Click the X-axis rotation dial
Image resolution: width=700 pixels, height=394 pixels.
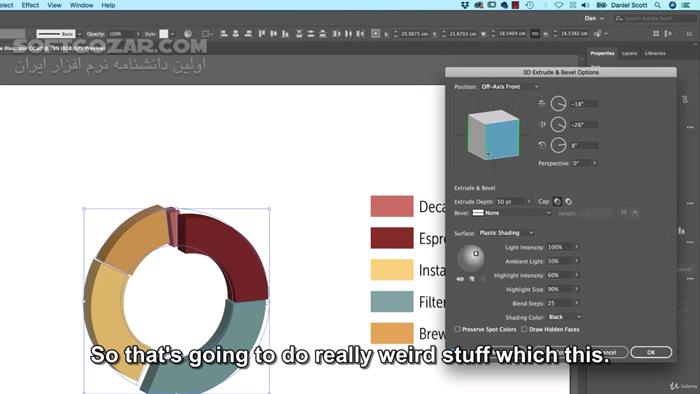[x=558, y=104]
